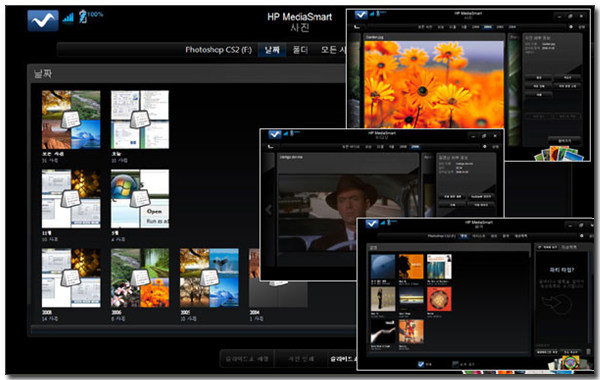Click the signal strength bars icon

pyautogui.click(x=68, y=17)
